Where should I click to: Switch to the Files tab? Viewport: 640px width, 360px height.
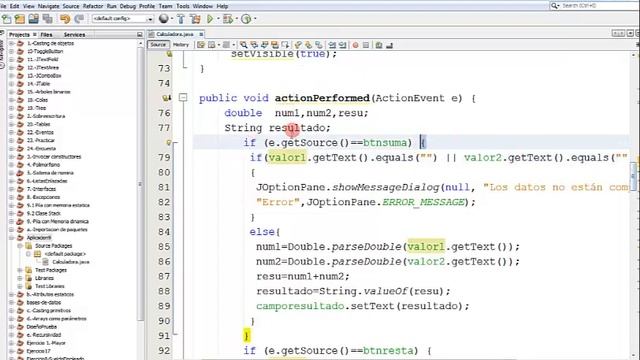coord(46,35)
